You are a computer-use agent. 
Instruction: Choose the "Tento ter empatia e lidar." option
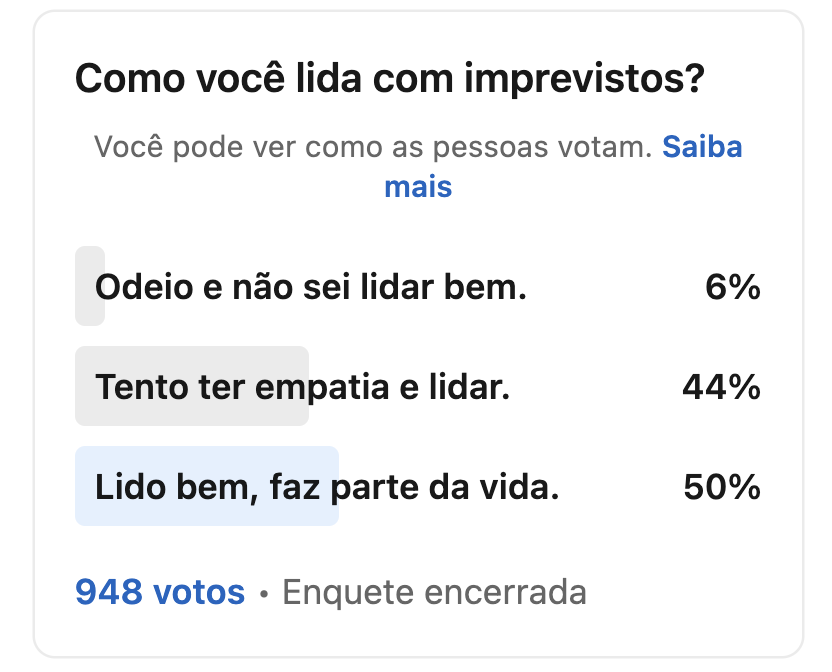(302, 387)
